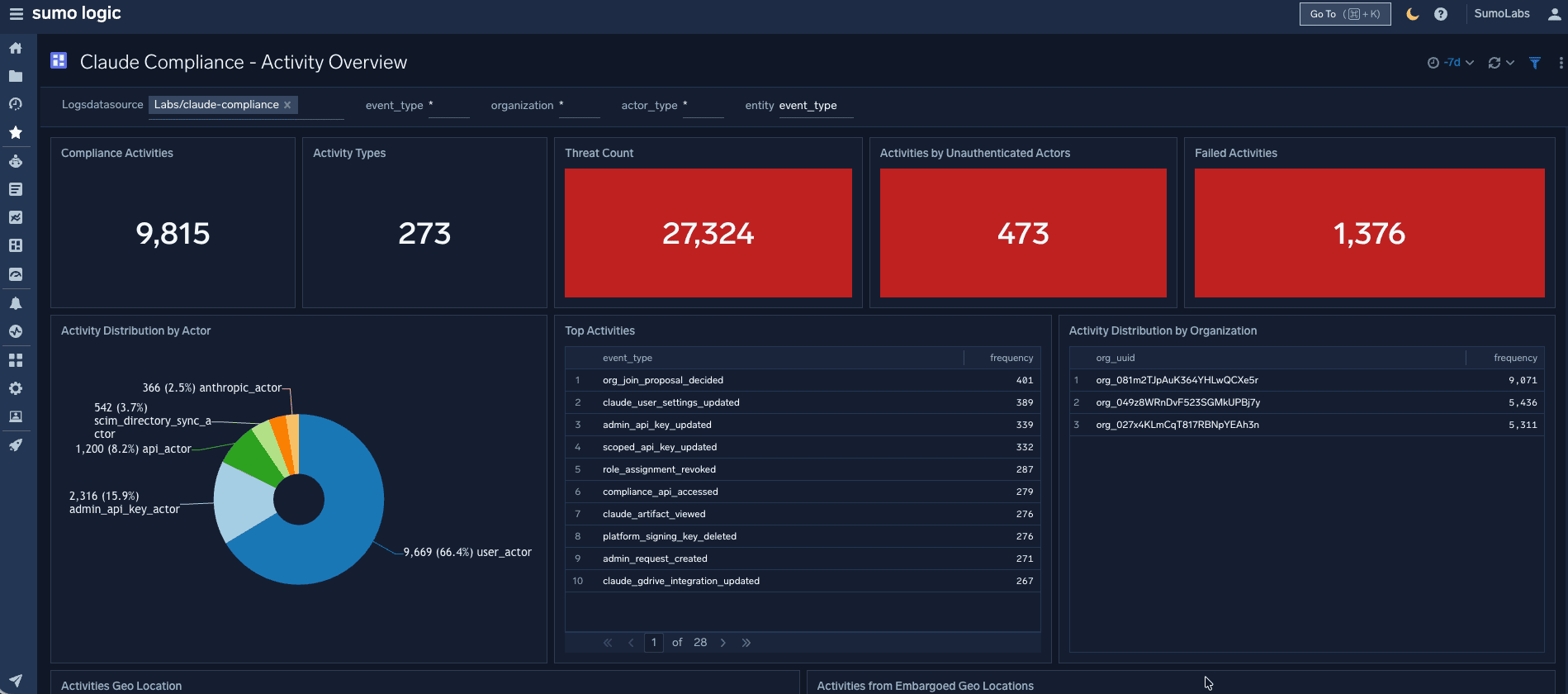The image size is (1568, 694).
Task: Click the Compliance Activities value 9,815
Action: 173,234
